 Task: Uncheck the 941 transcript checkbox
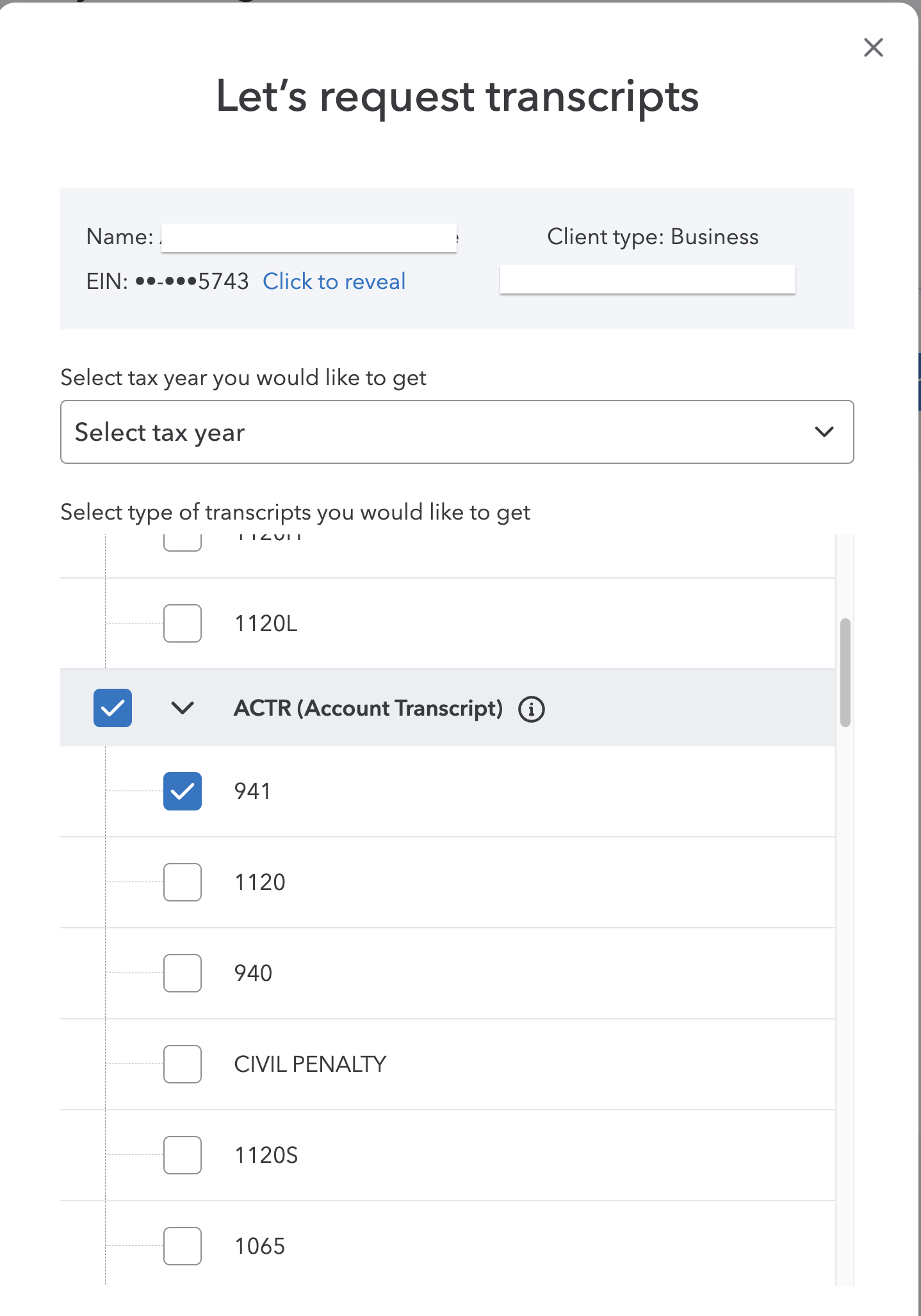point(183,791)
